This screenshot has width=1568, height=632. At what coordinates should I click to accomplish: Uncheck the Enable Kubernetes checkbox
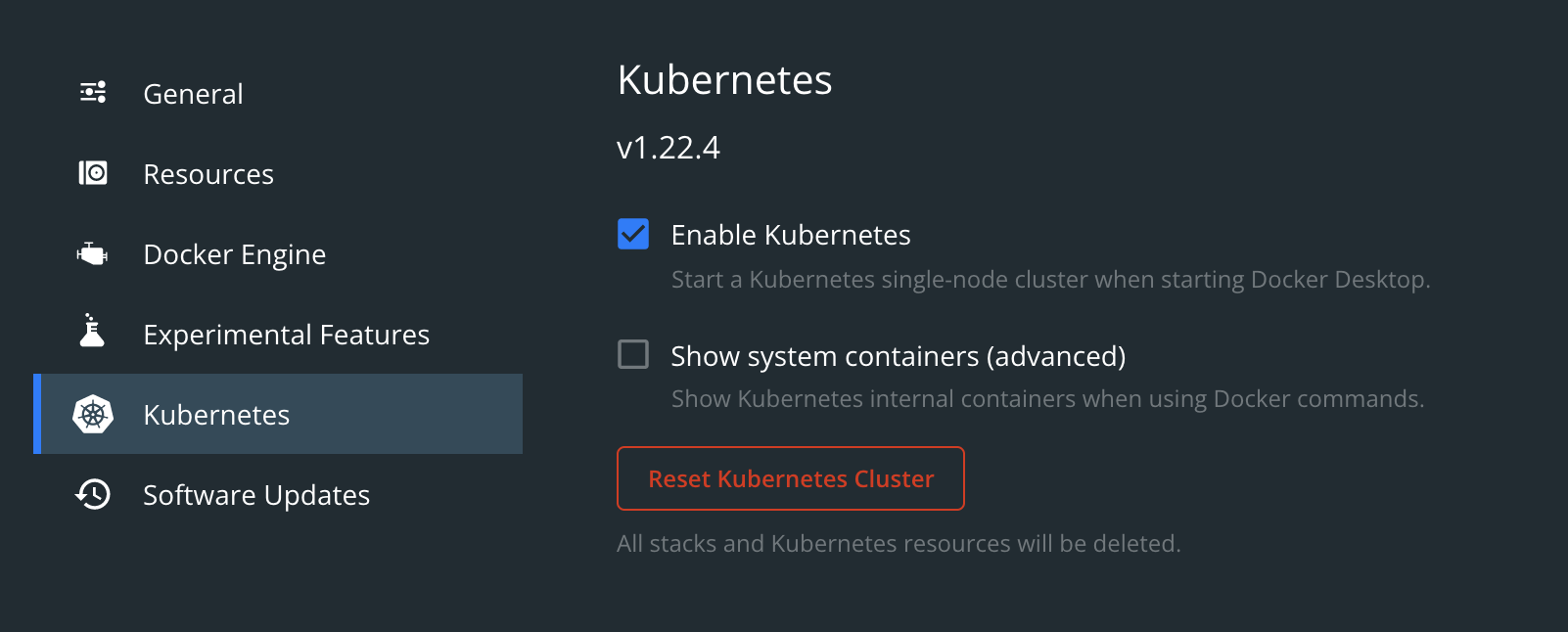click(x=633, y=234)
